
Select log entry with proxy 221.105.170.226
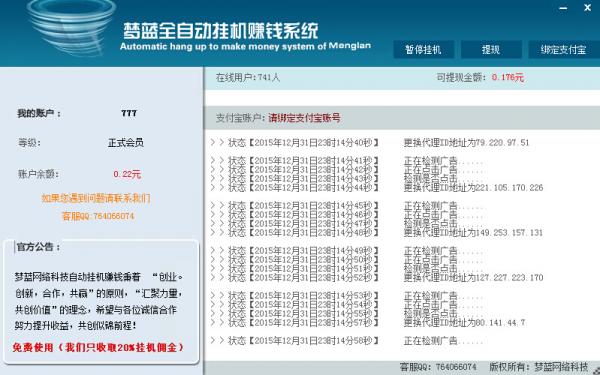(377, 188)
